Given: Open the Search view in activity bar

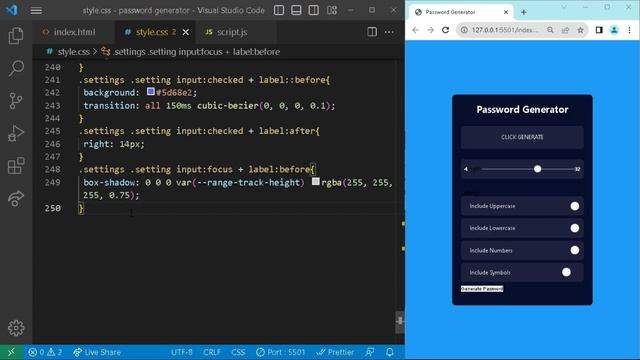Looking at the screenshot, I should [16, 68].
